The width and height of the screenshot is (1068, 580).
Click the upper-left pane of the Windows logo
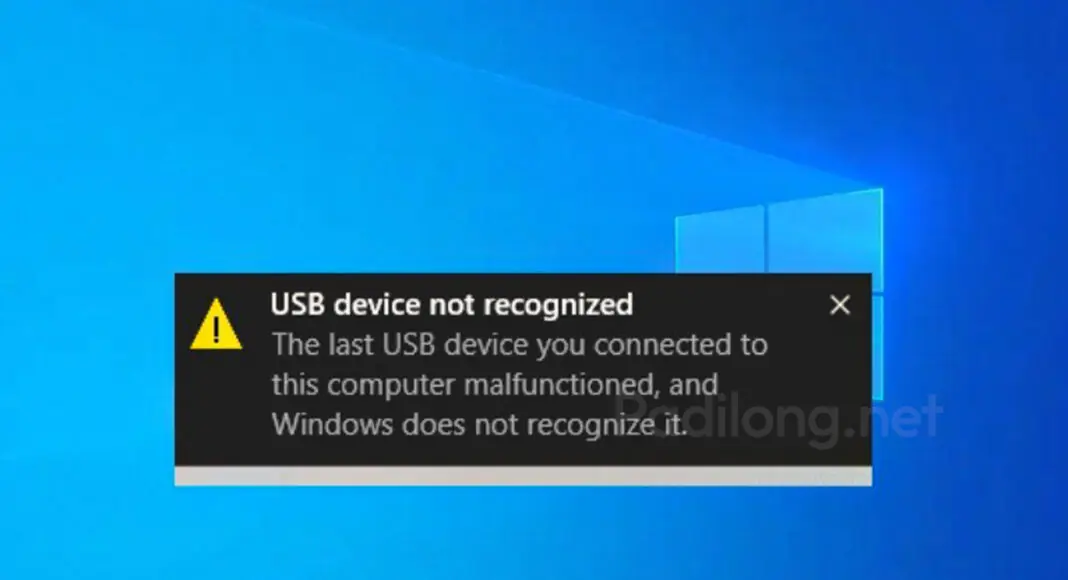720,240
